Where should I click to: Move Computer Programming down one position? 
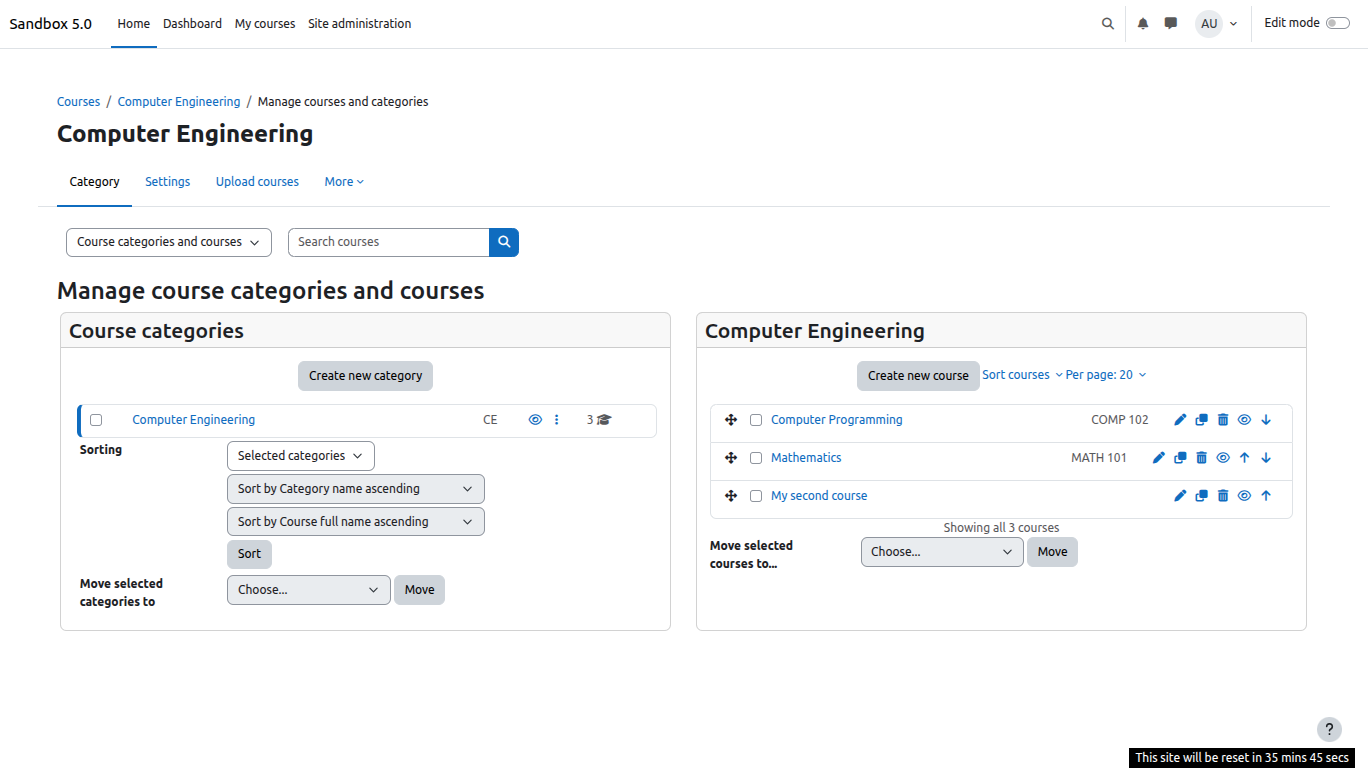coord(1266,419)
